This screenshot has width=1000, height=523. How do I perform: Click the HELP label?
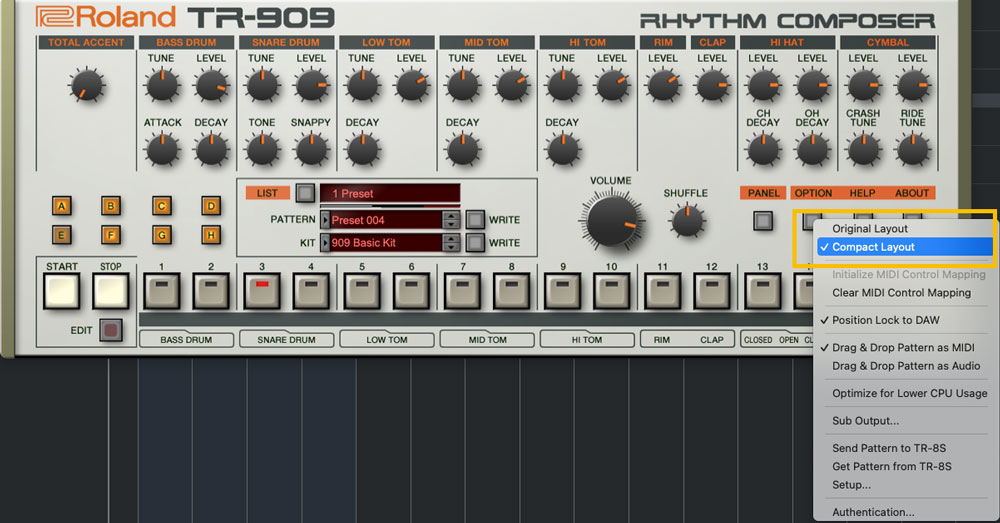tap(862, 193)
